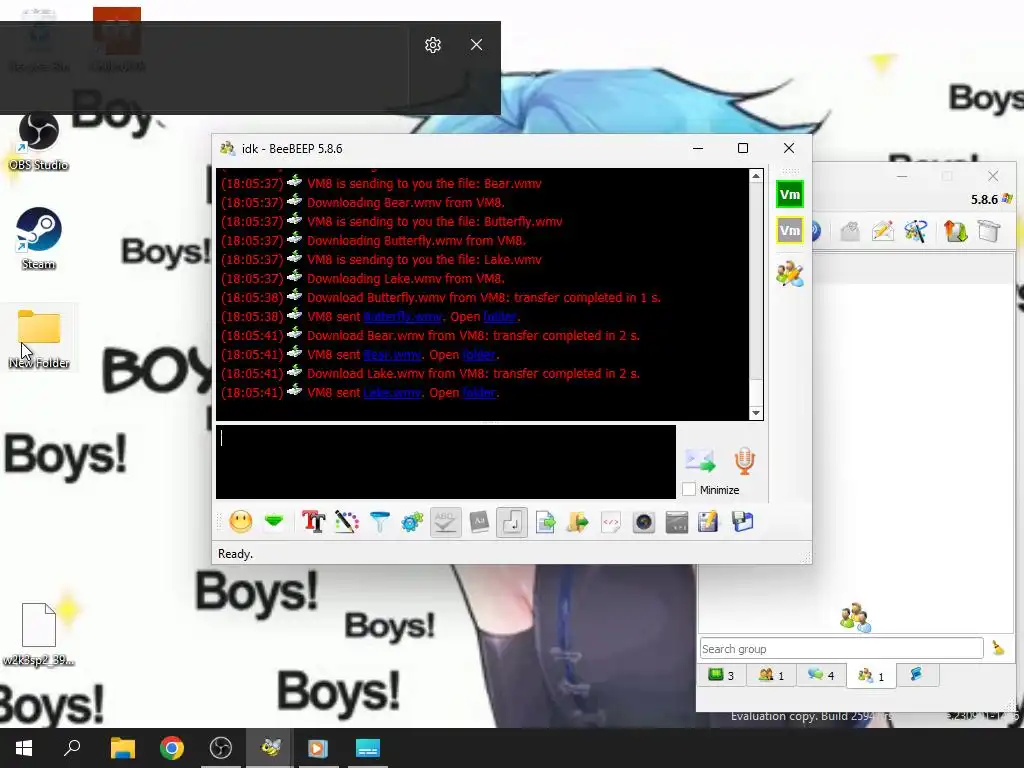The height and width of the screenshot is (768, 1024).
Task: Open the Lake.wmv file link
Action: pyautogui.click(x=392, y=392)
